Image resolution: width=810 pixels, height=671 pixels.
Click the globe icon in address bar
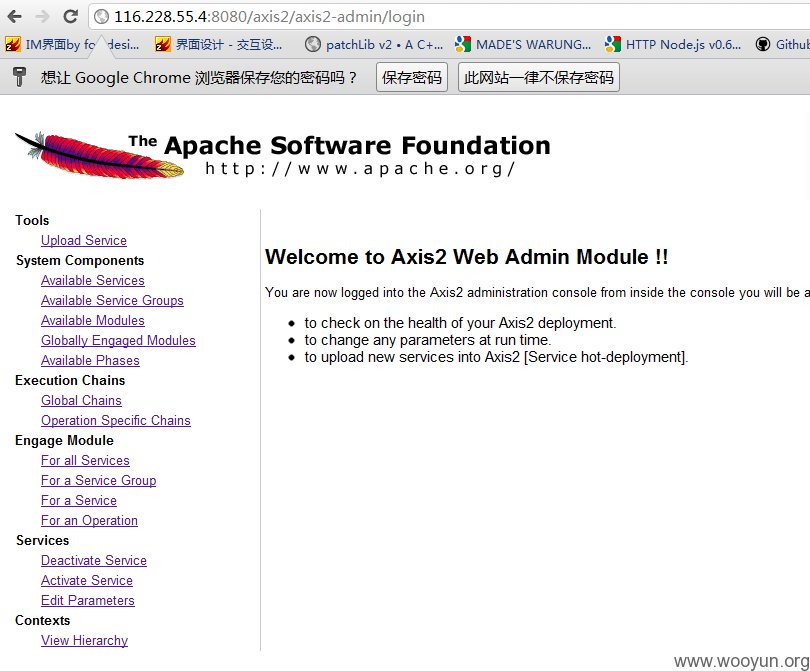click(x=102, y=17)
